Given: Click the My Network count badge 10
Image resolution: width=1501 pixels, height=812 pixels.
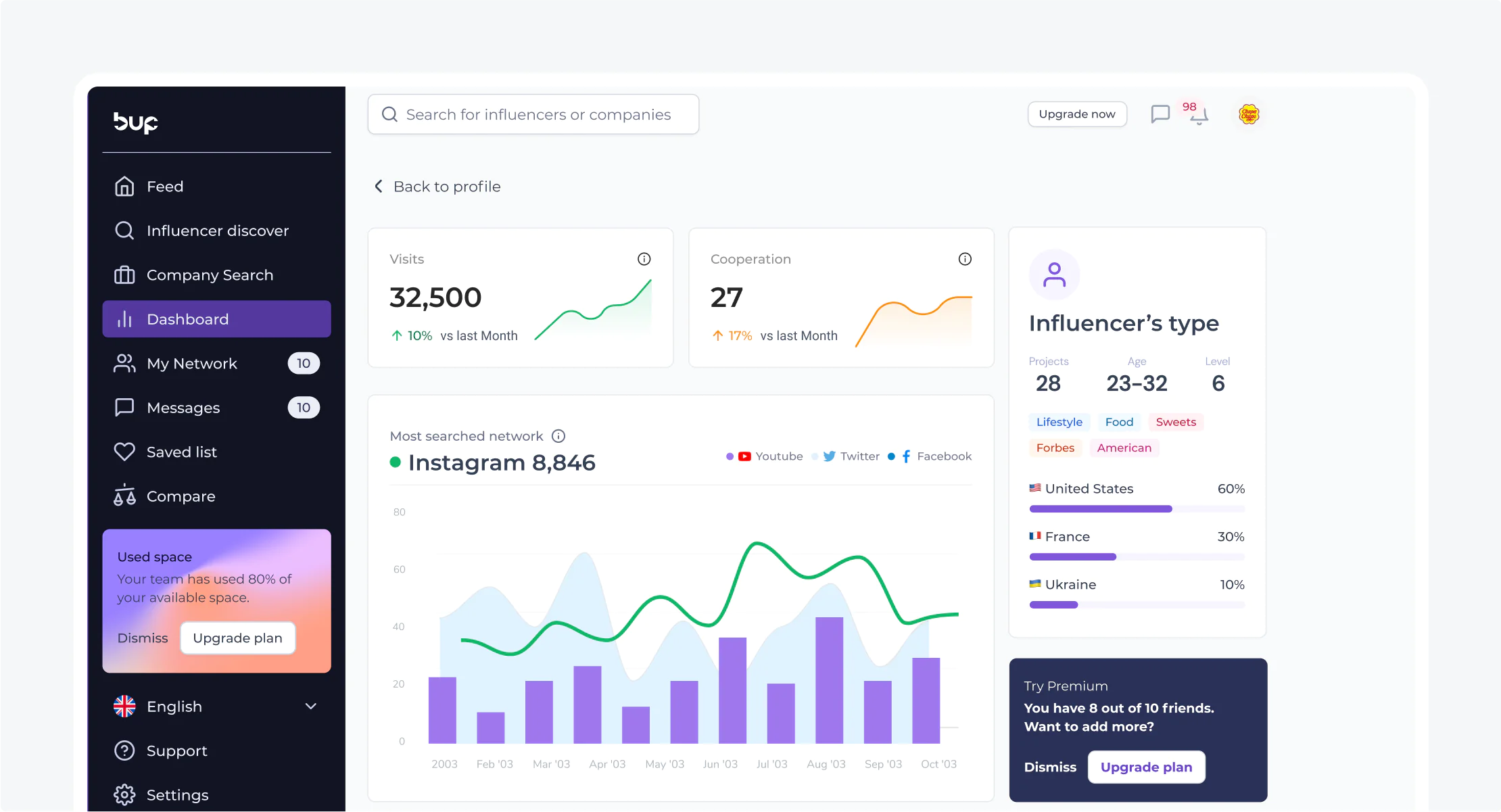Looking at the screenshot, I should tap(304, 363).
